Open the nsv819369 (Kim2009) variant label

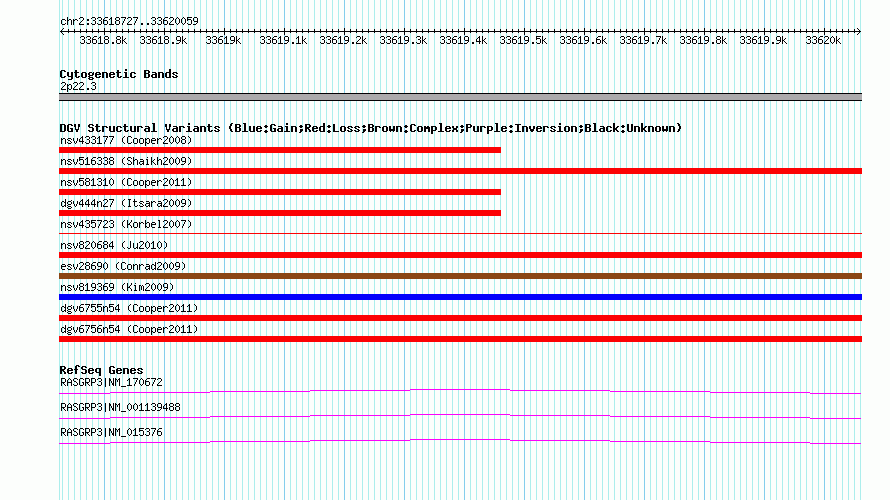[x=117, y=287]
